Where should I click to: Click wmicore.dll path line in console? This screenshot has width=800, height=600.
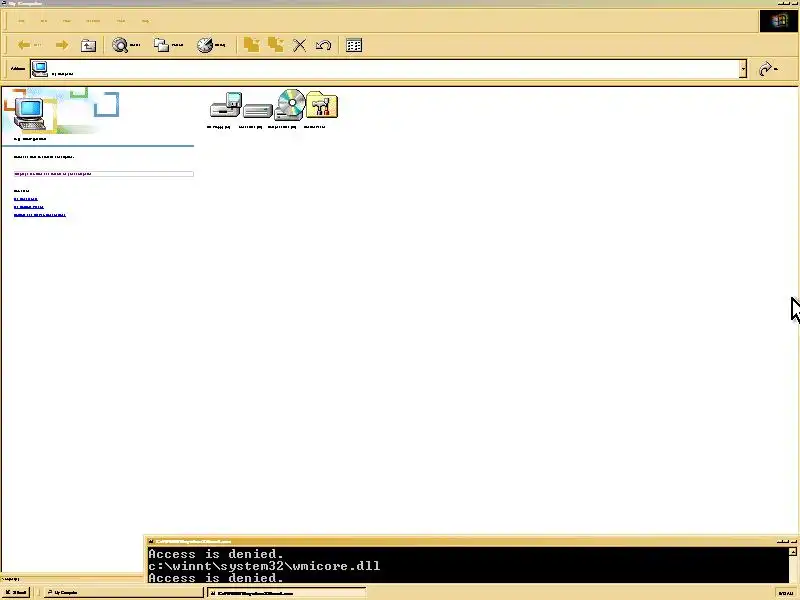point(264,566)
